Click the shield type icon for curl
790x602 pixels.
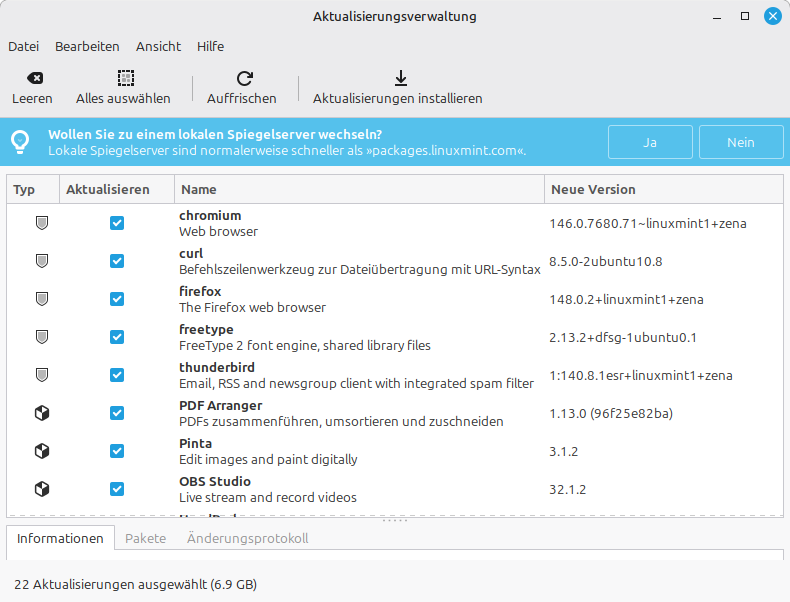(x=42, y=261)
